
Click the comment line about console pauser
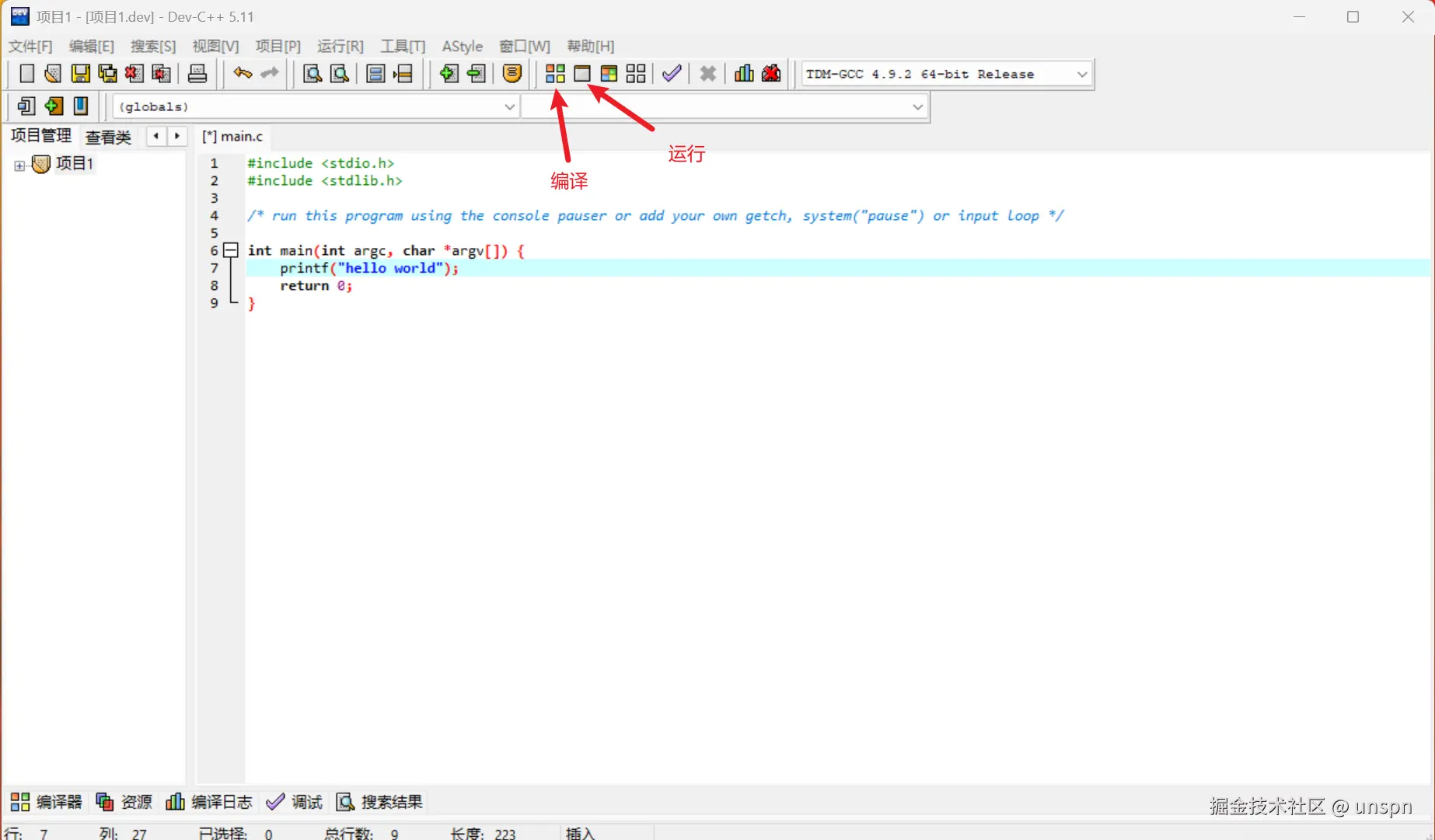(x=655, y=216)
